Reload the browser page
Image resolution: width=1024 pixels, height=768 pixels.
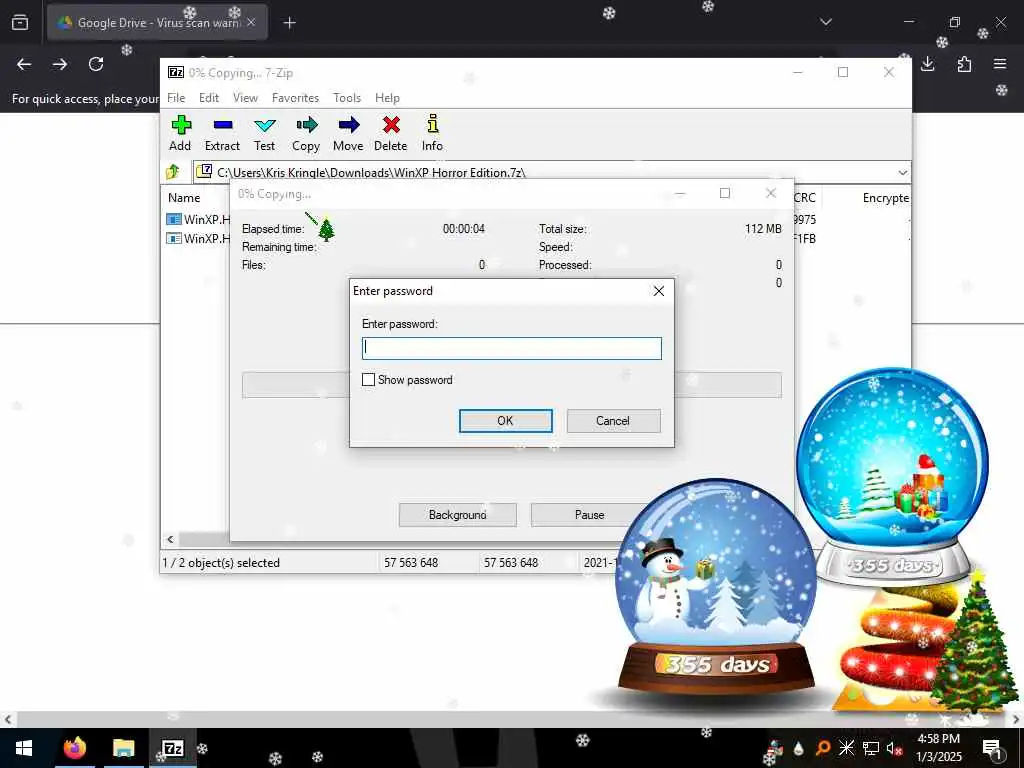(x=96, y=64)
